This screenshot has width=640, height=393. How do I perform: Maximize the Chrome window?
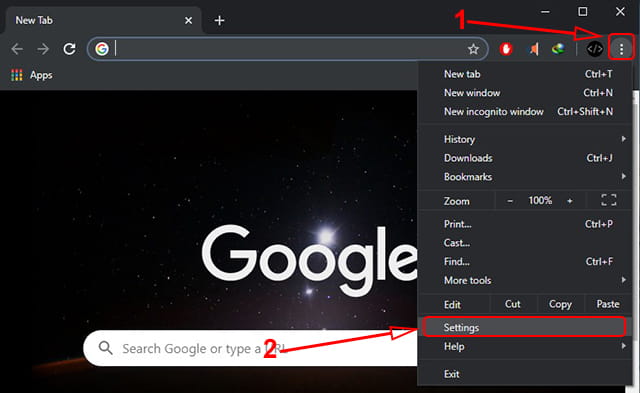[583, 12]
